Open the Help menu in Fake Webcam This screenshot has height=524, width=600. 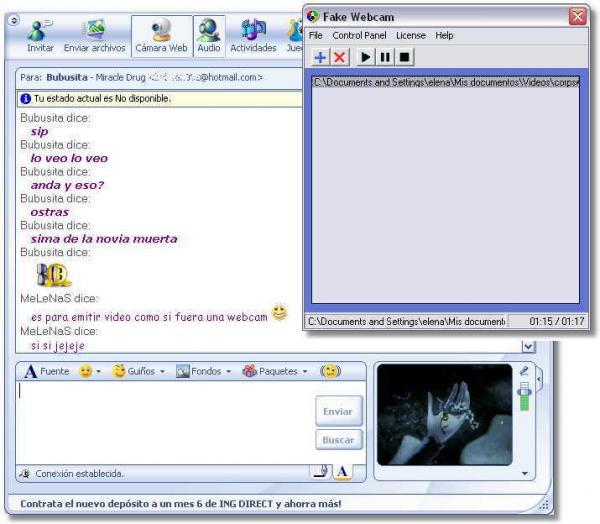(x=444, y=36)
